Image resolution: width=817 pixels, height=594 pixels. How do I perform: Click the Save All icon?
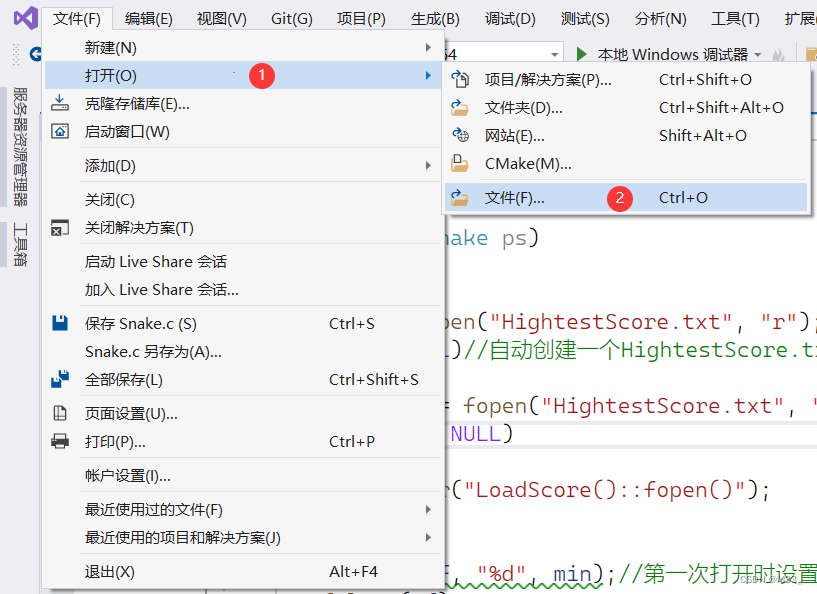tap(59, 379)
